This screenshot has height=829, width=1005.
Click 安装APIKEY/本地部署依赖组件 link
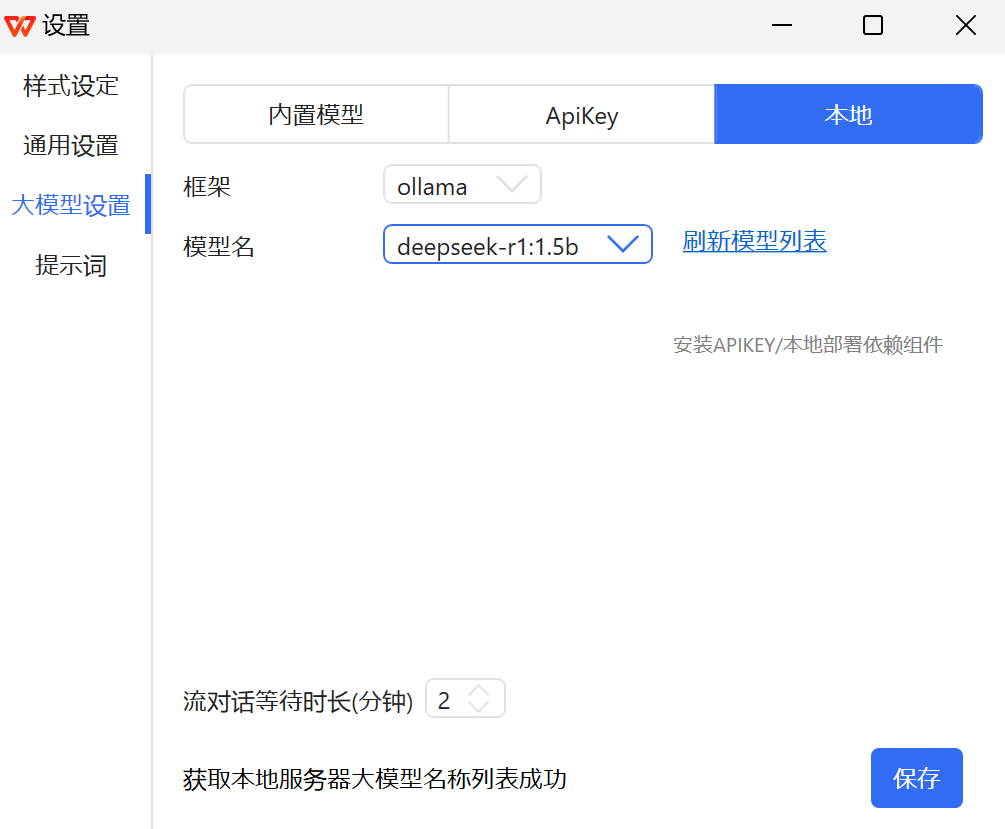(807, 344)
